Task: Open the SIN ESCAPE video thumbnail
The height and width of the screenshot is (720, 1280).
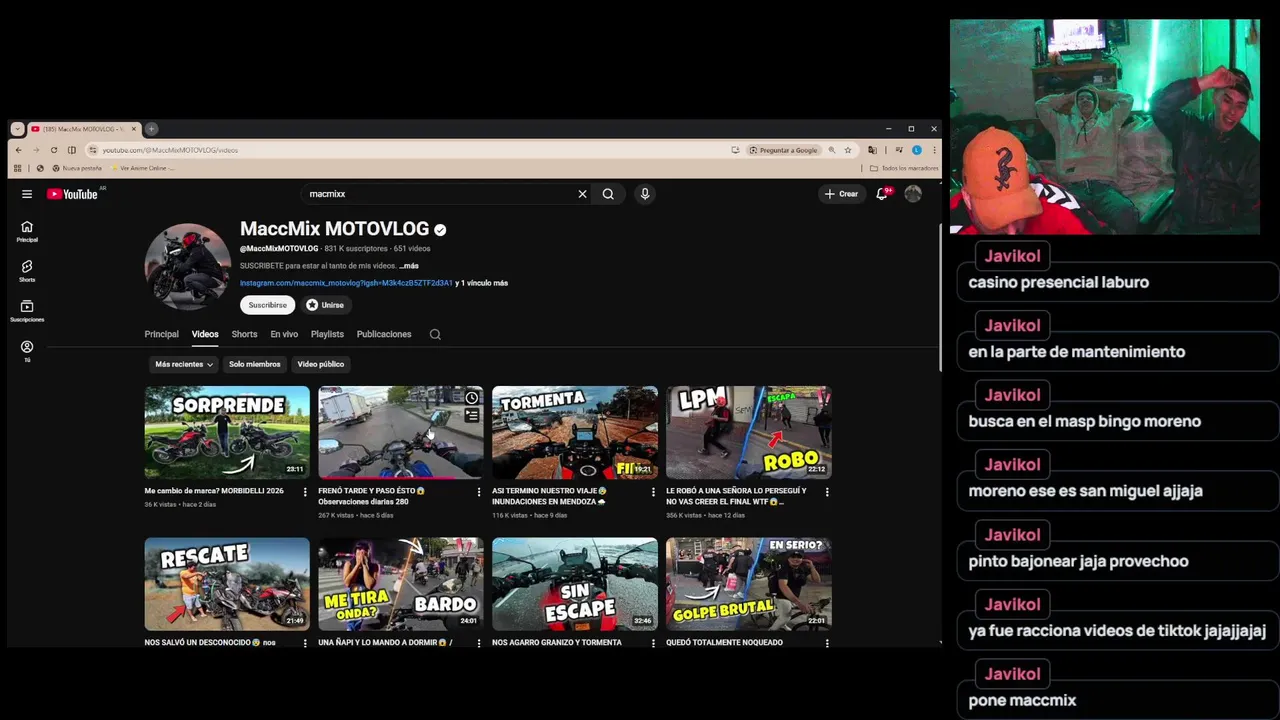Action: [575, 584]
